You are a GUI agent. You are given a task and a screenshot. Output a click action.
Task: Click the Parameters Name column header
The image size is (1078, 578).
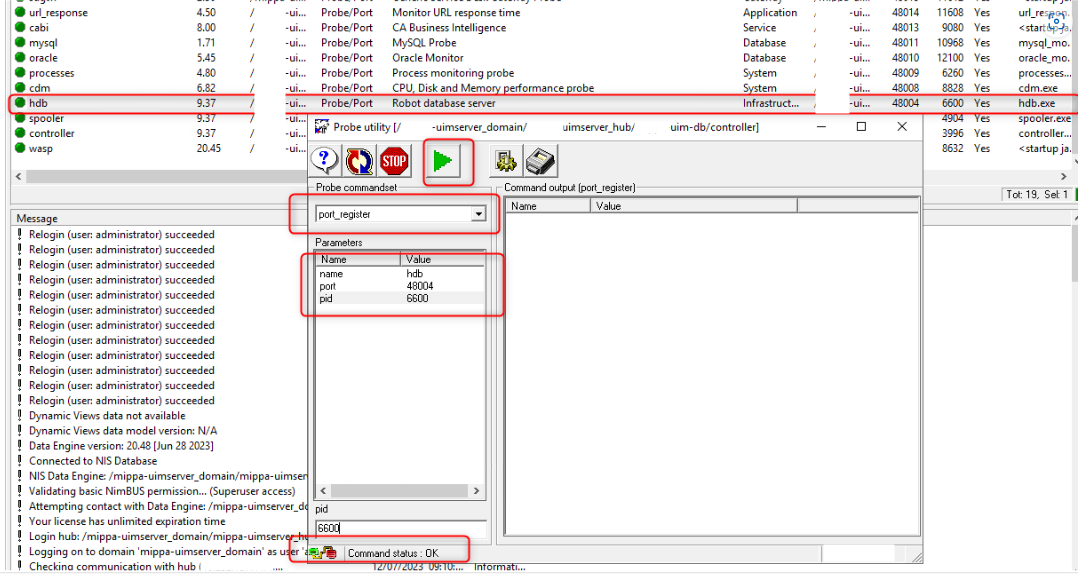358,259
